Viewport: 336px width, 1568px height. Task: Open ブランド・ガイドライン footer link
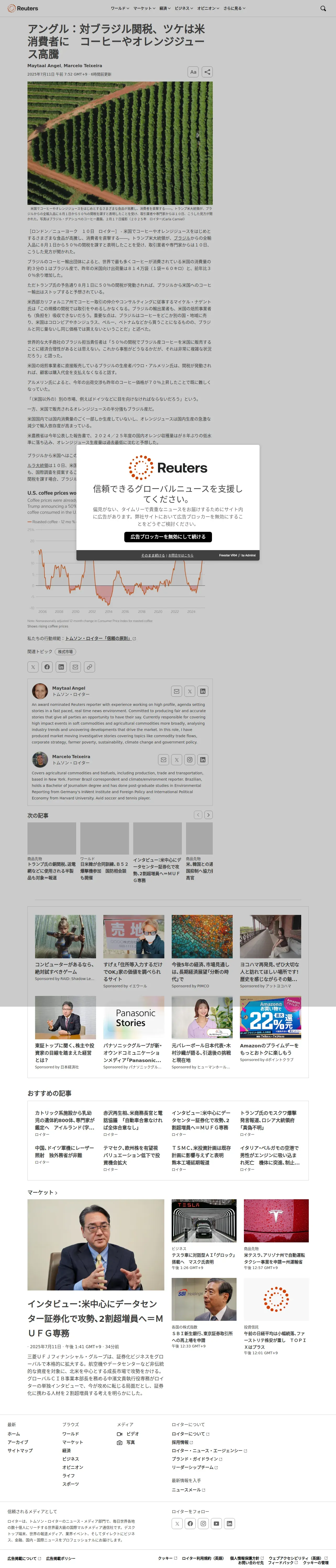click(x=197, y=1459)
